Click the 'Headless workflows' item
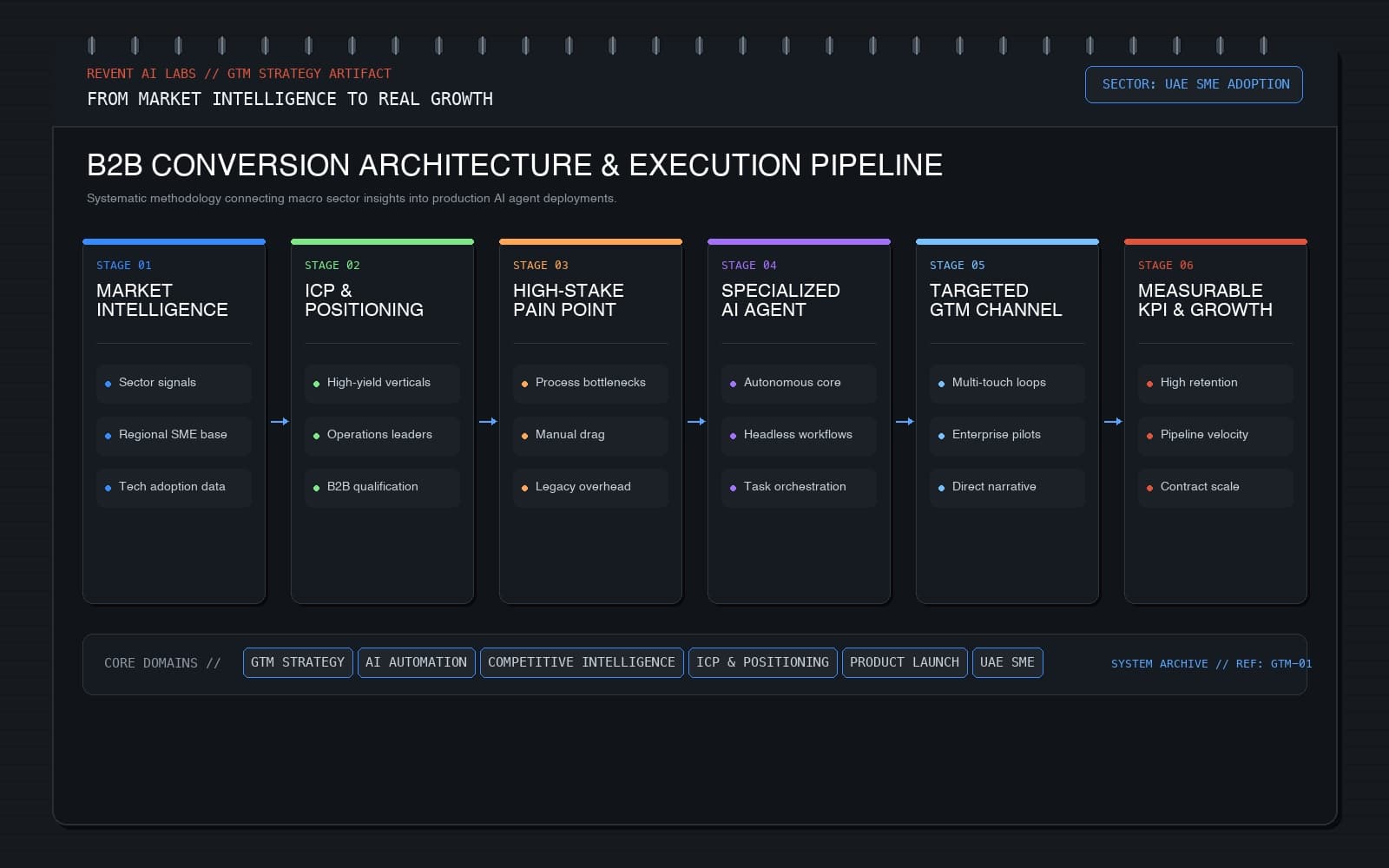The height and width of the screenshot is (868, 1389). 799,435
